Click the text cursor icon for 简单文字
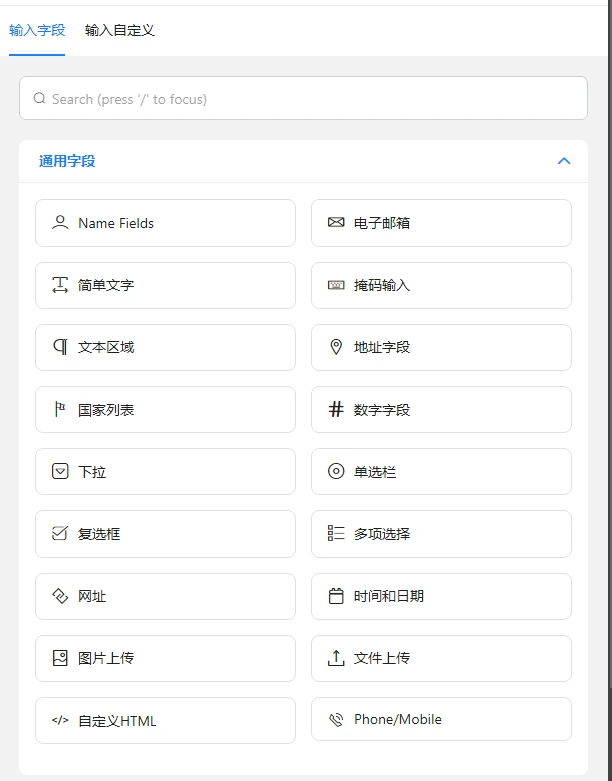Image resolution: width=612 pixels, height=781 pixels. [x=60, y=285]
